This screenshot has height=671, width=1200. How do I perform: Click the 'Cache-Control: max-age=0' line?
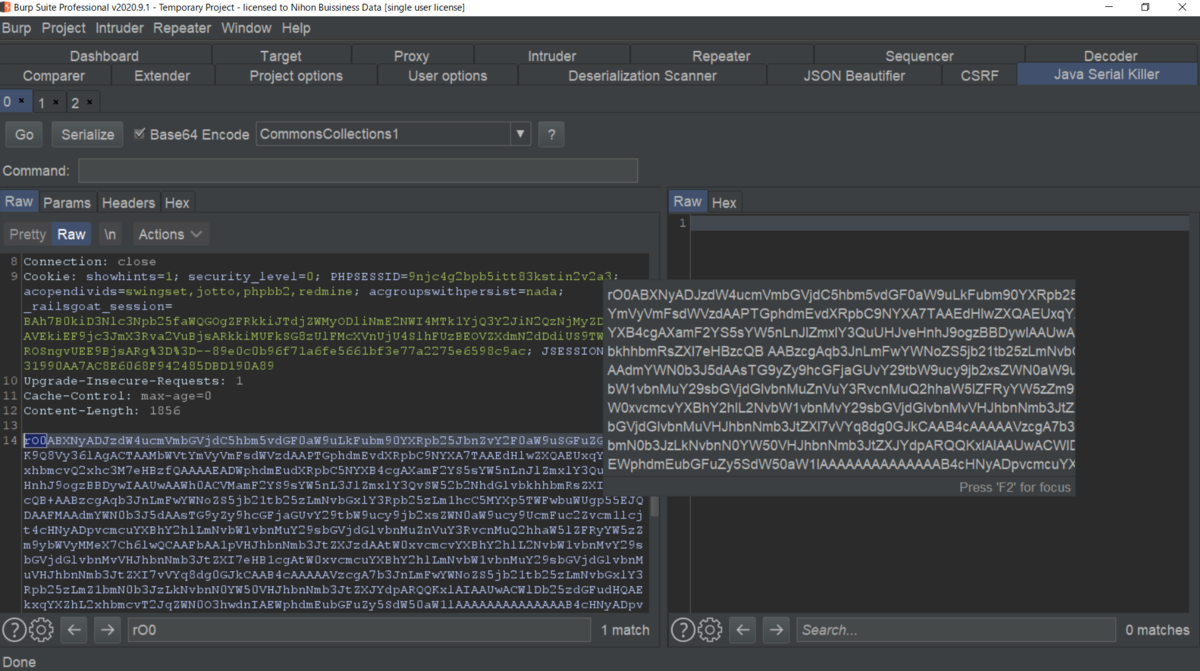(x=116, y=396)
